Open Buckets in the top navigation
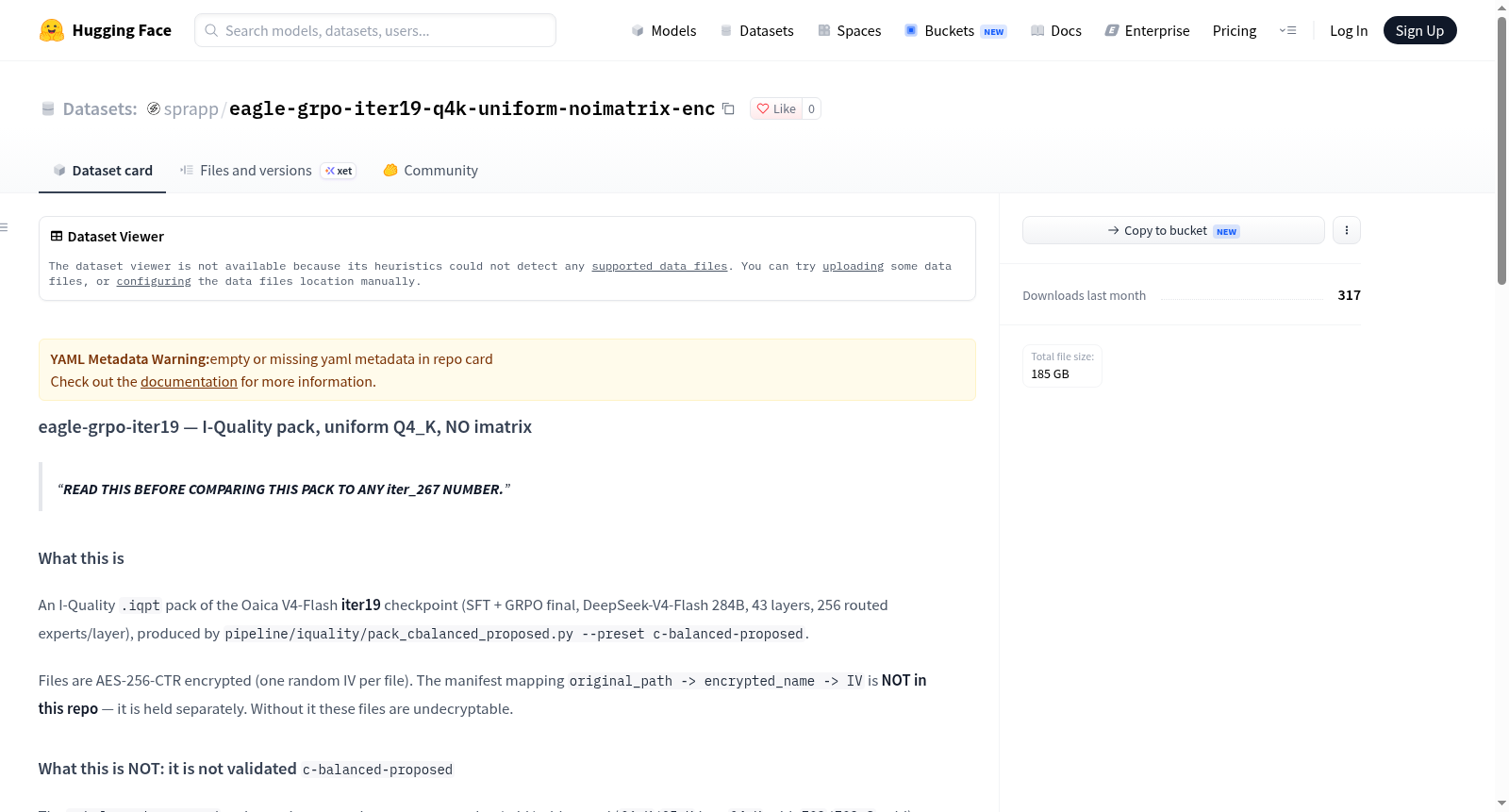Image resolution: width=1509 pixels, height=812 pixels. tap(955, 30)
